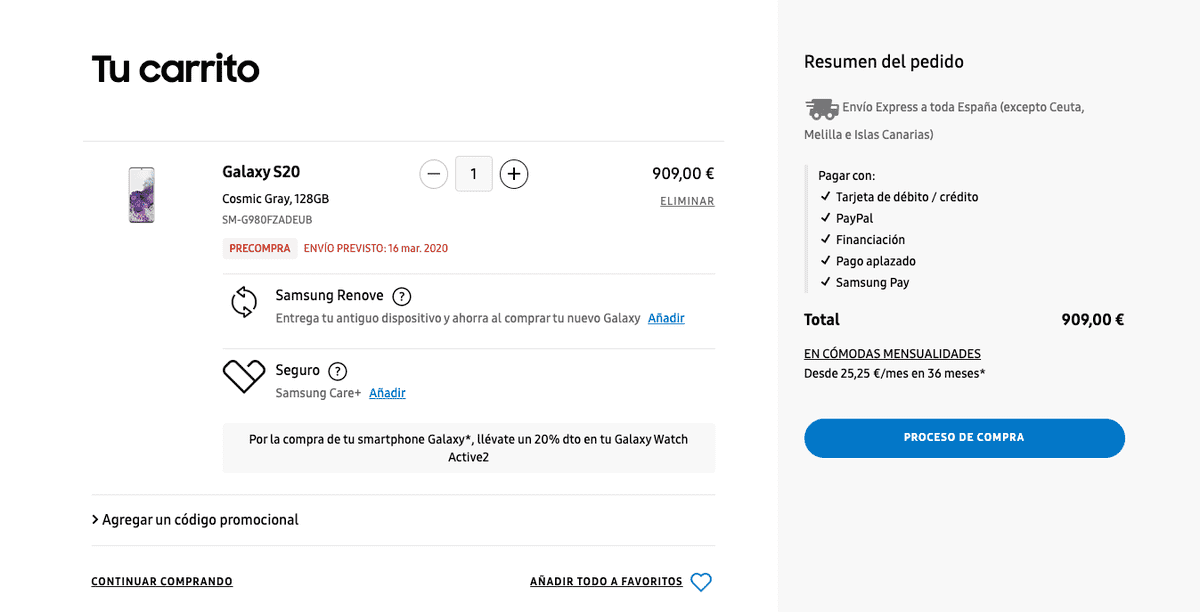Viewport: 1200px width, 612px height.
Task: Click AÑADIR TODO A FAVORITOS
Action: coord(606,582)
